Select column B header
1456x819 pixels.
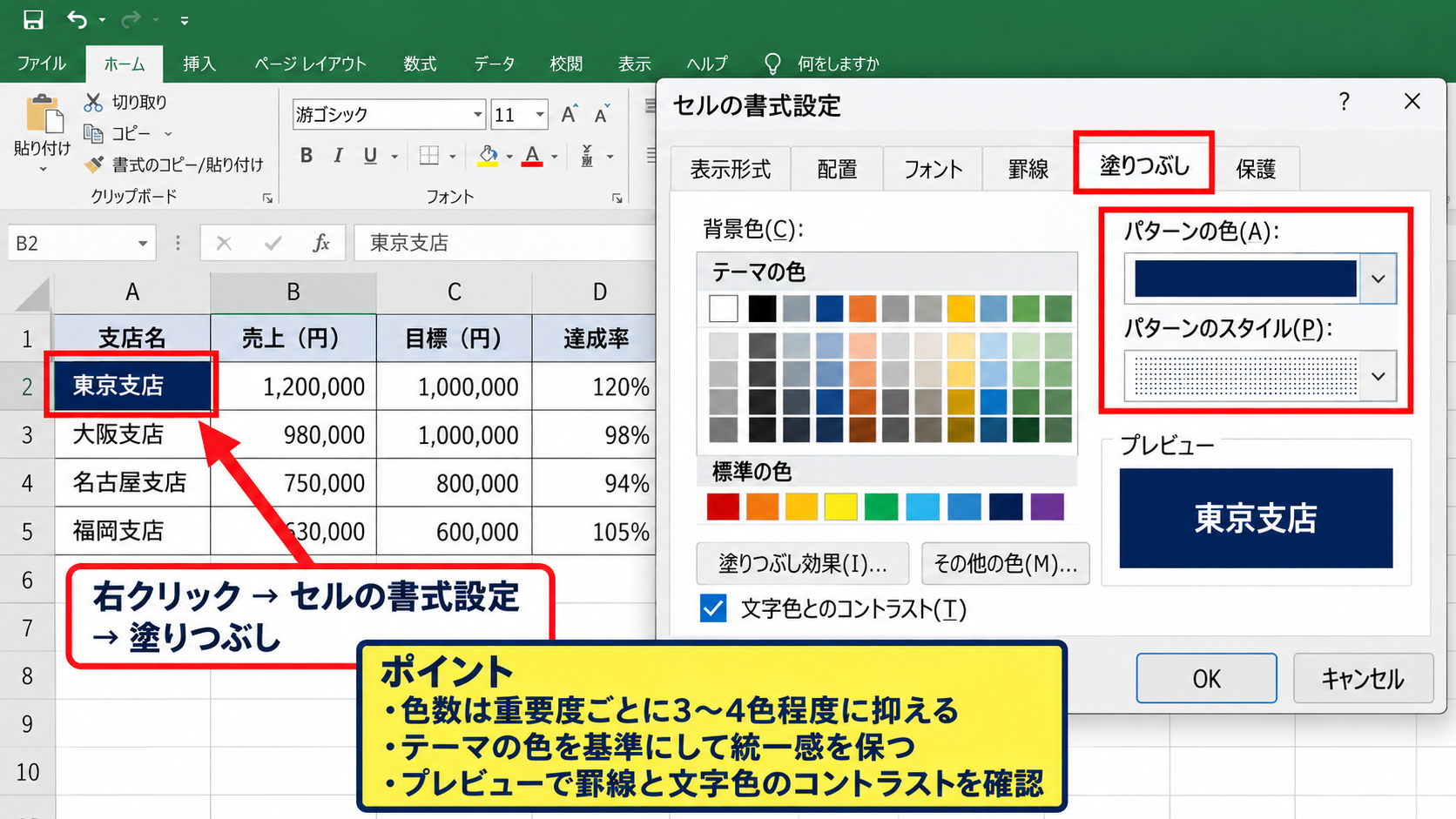[293, 292]
